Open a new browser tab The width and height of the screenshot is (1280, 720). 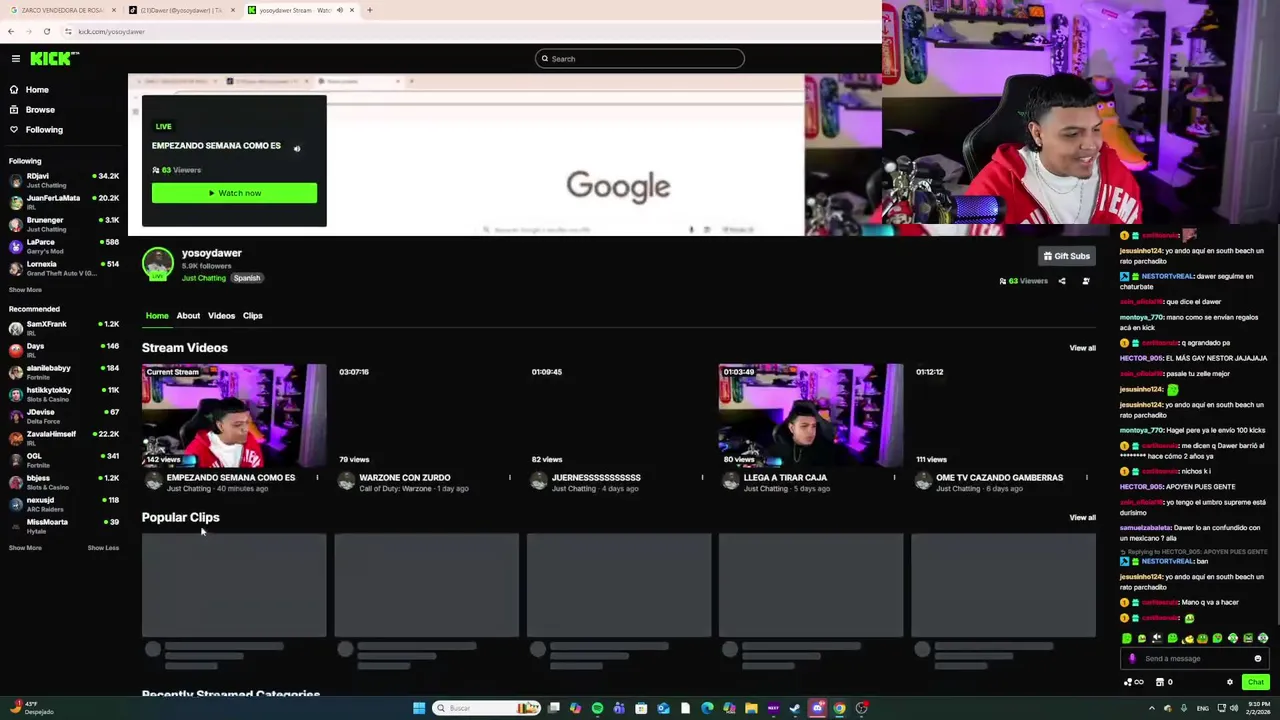click(370, 10)
